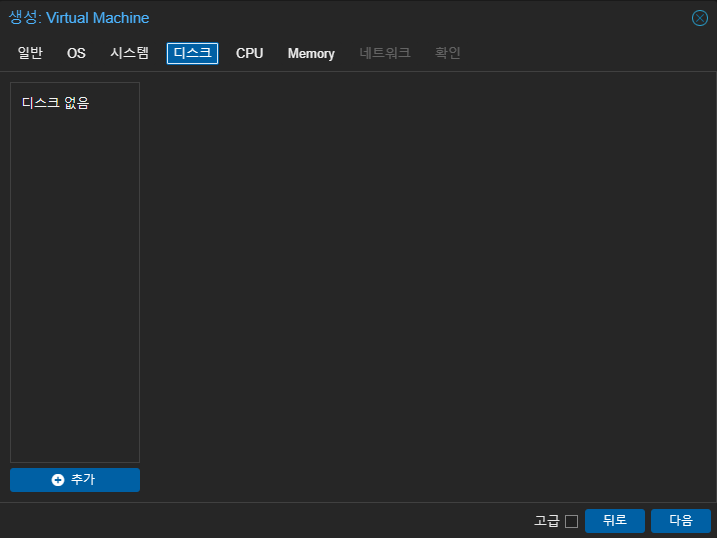Switch to the Memory tab
This screenshot has width=717, height=538.
[311, 53]
